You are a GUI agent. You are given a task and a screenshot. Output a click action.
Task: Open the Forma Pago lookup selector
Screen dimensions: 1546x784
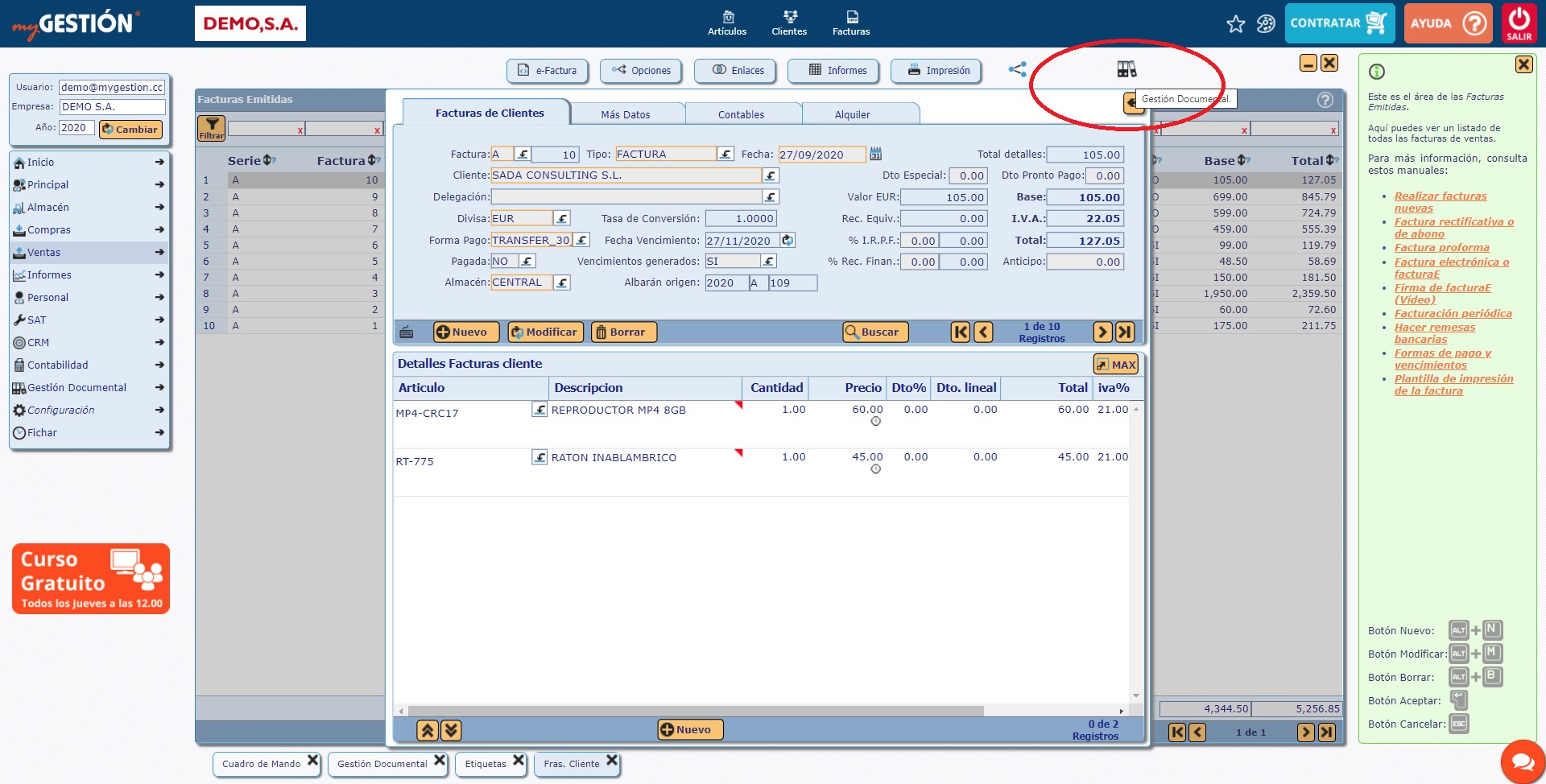[x=581, y=240]
